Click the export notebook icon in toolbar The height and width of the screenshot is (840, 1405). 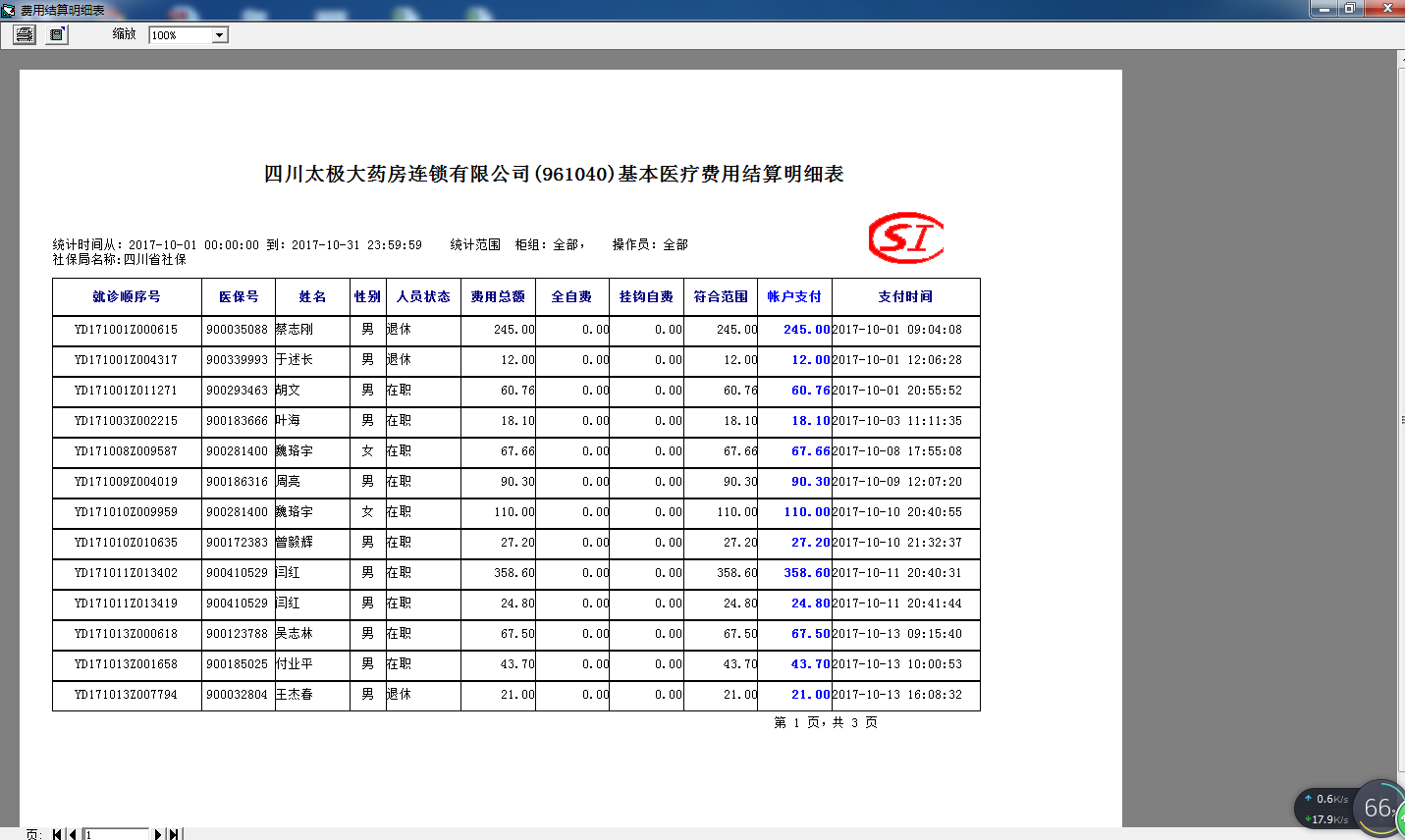coord(57,34)
